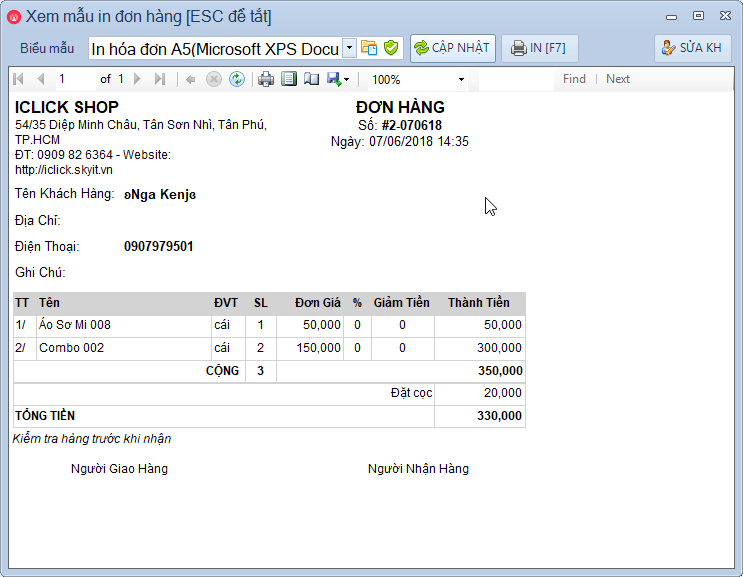The height and width of the screenshot is (577, 743).
Task: Click back to parent report arrow
Action: [x=190, y=79]
